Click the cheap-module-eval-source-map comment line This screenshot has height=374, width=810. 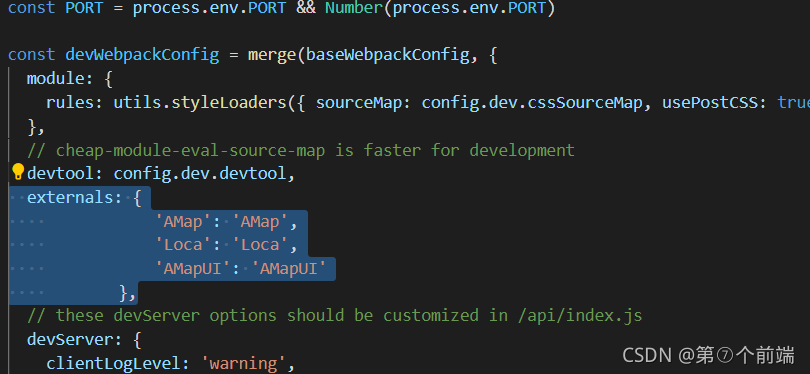[x=301, y=150]
